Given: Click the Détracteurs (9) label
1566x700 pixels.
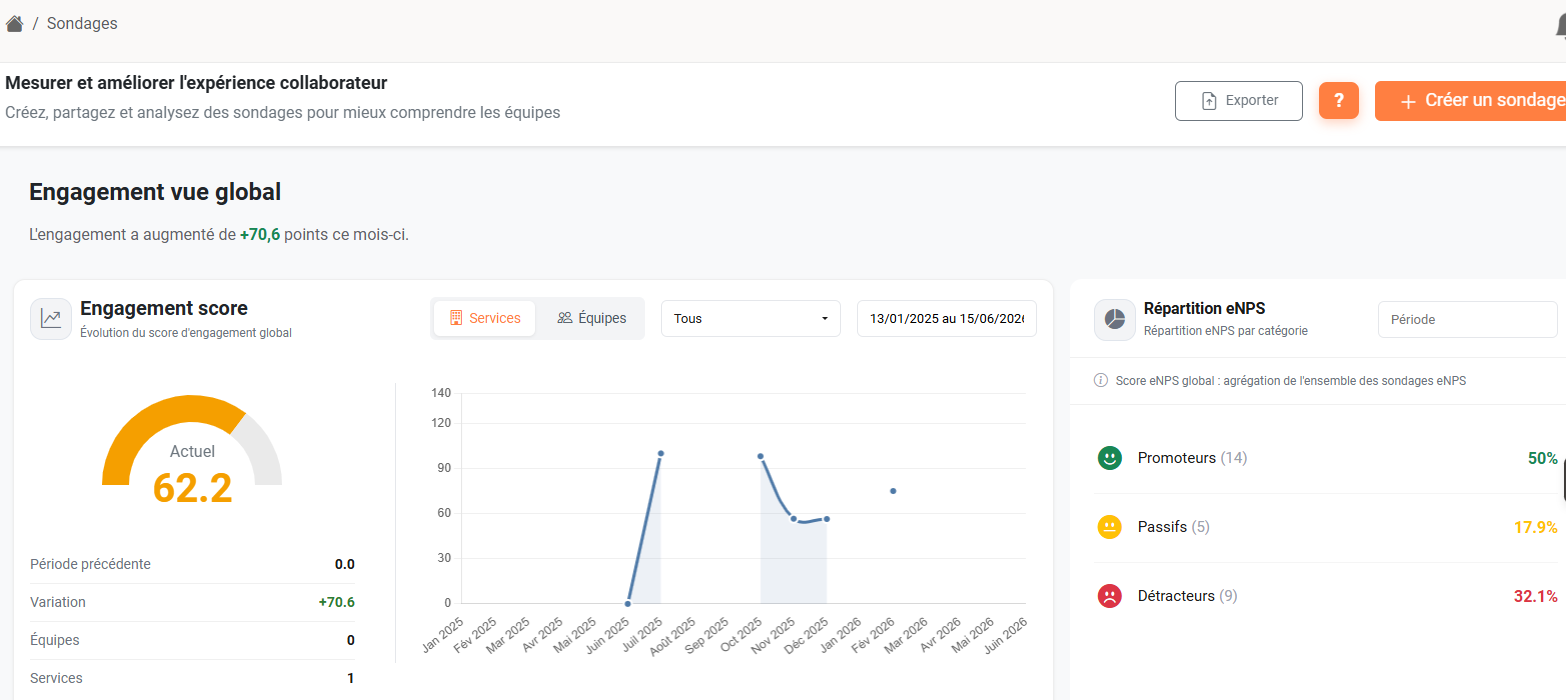Looking at the screenshot, I should tap(1188, 596).
